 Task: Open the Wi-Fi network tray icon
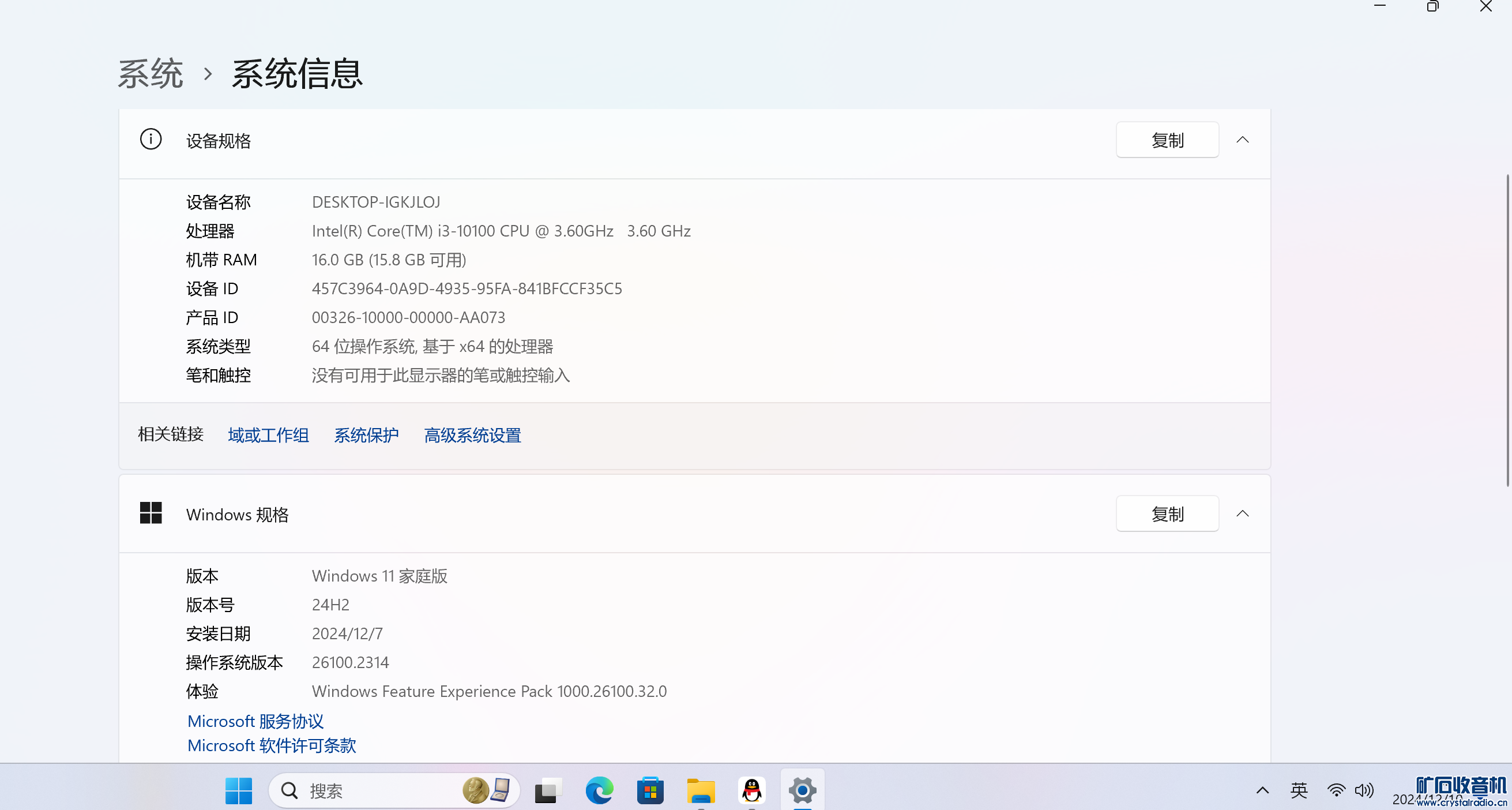(x=1336, y=790)
